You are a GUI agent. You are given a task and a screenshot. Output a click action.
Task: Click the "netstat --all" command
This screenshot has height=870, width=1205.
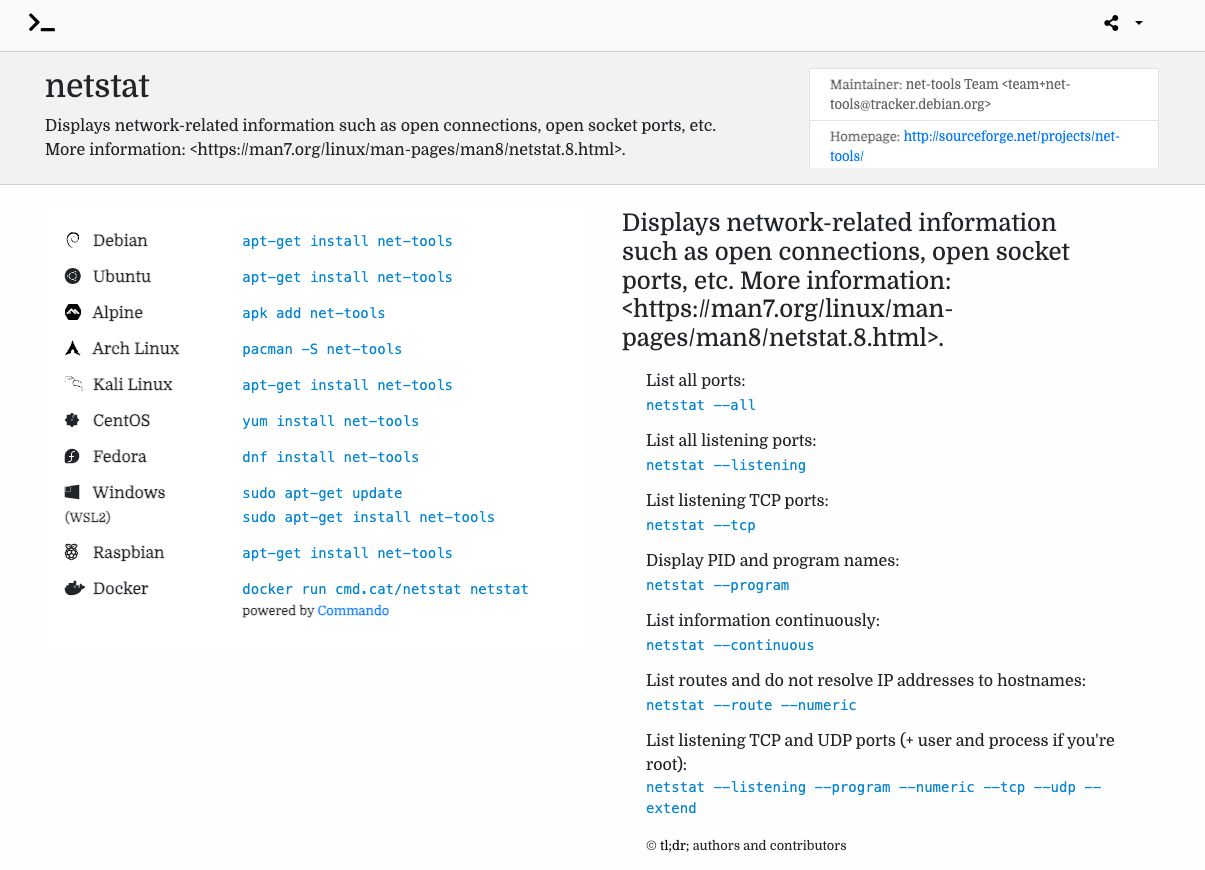(x=701, y=405)
